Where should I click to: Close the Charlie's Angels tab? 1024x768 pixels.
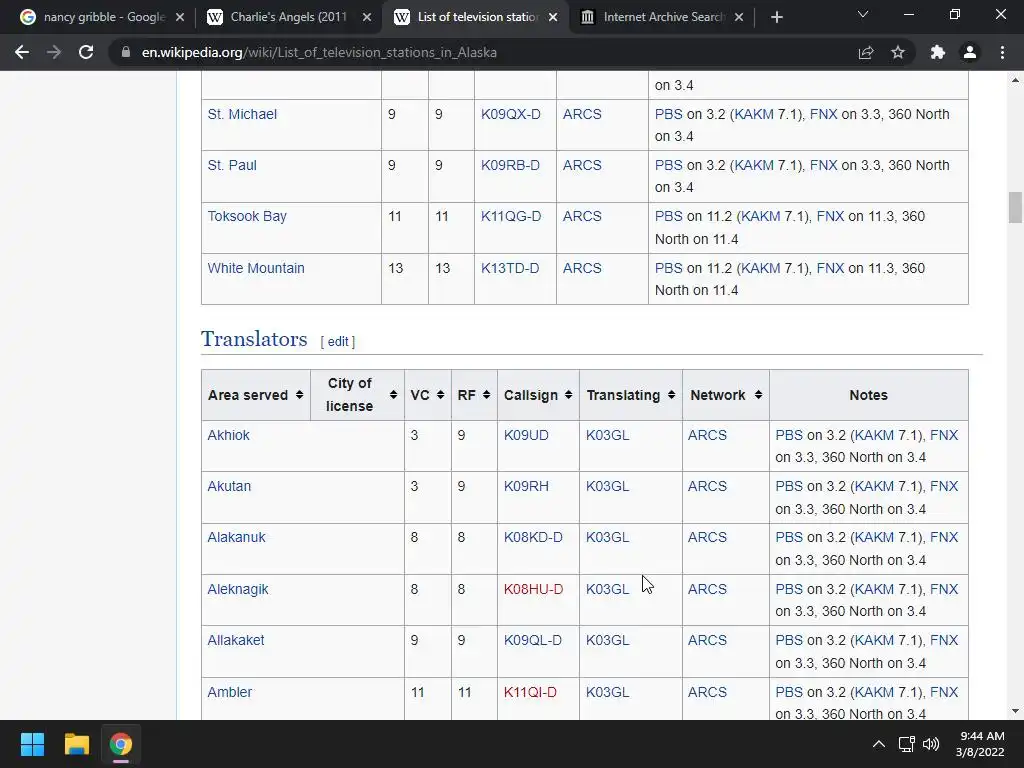click(x=367, y=17)
